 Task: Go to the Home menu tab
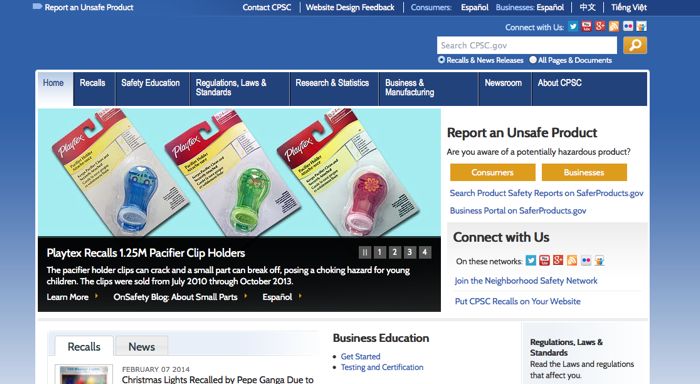click(x=55, y=89)
